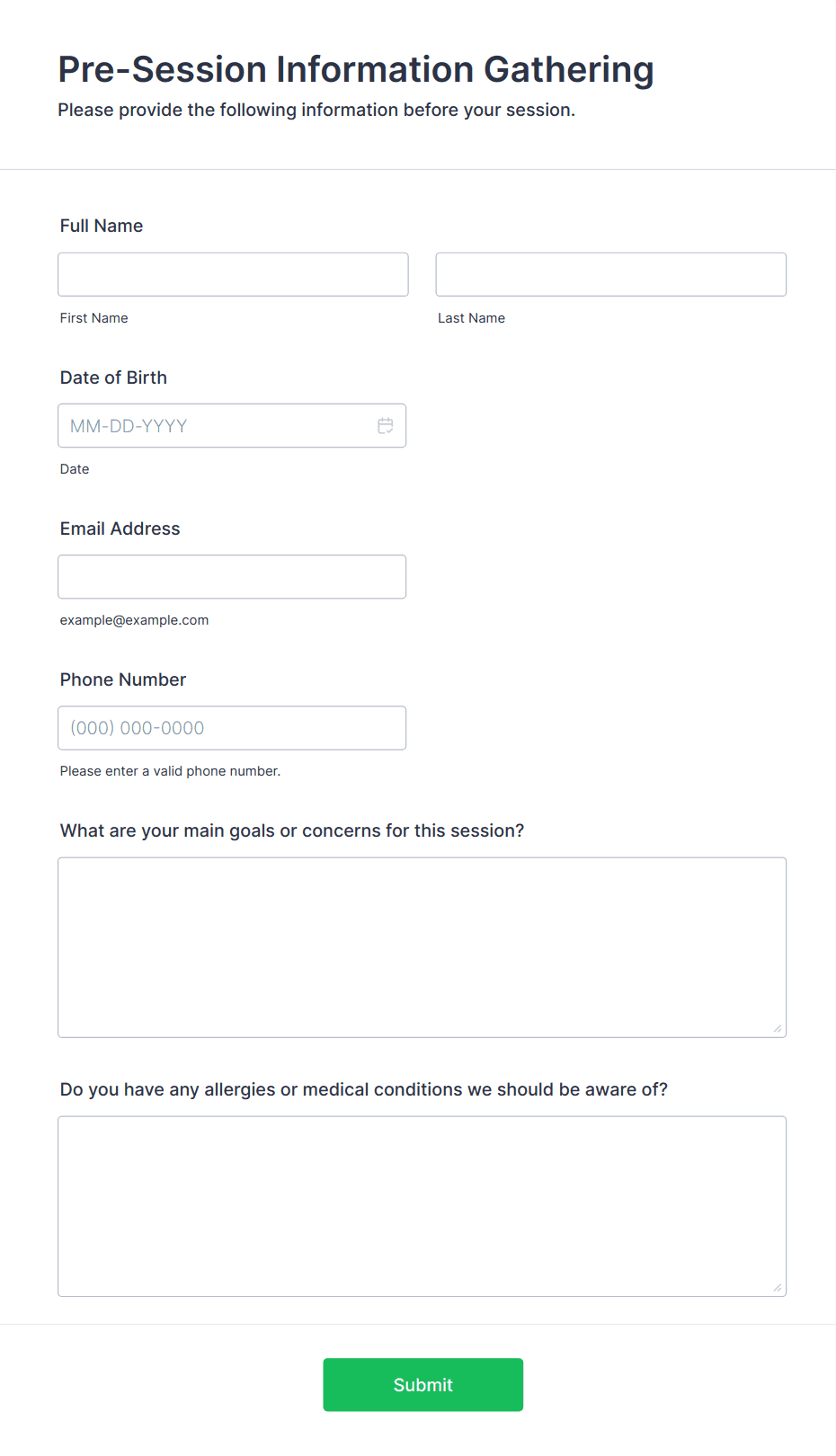Click the main goals or concerns textarea
This screenshot has width=836, height=1456.
422,947
